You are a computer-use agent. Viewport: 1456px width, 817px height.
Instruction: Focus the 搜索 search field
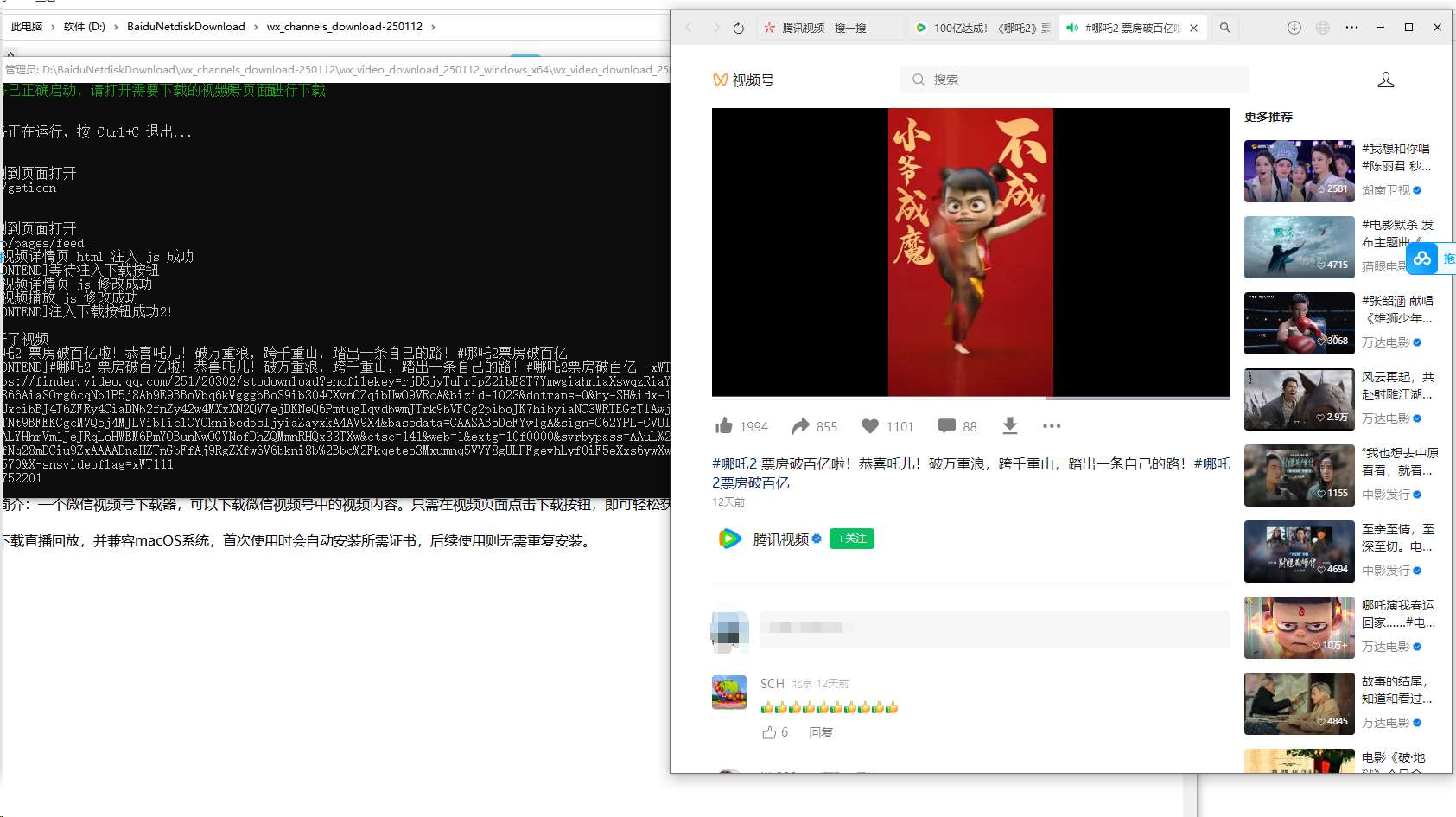click(x=1074, y=80)
